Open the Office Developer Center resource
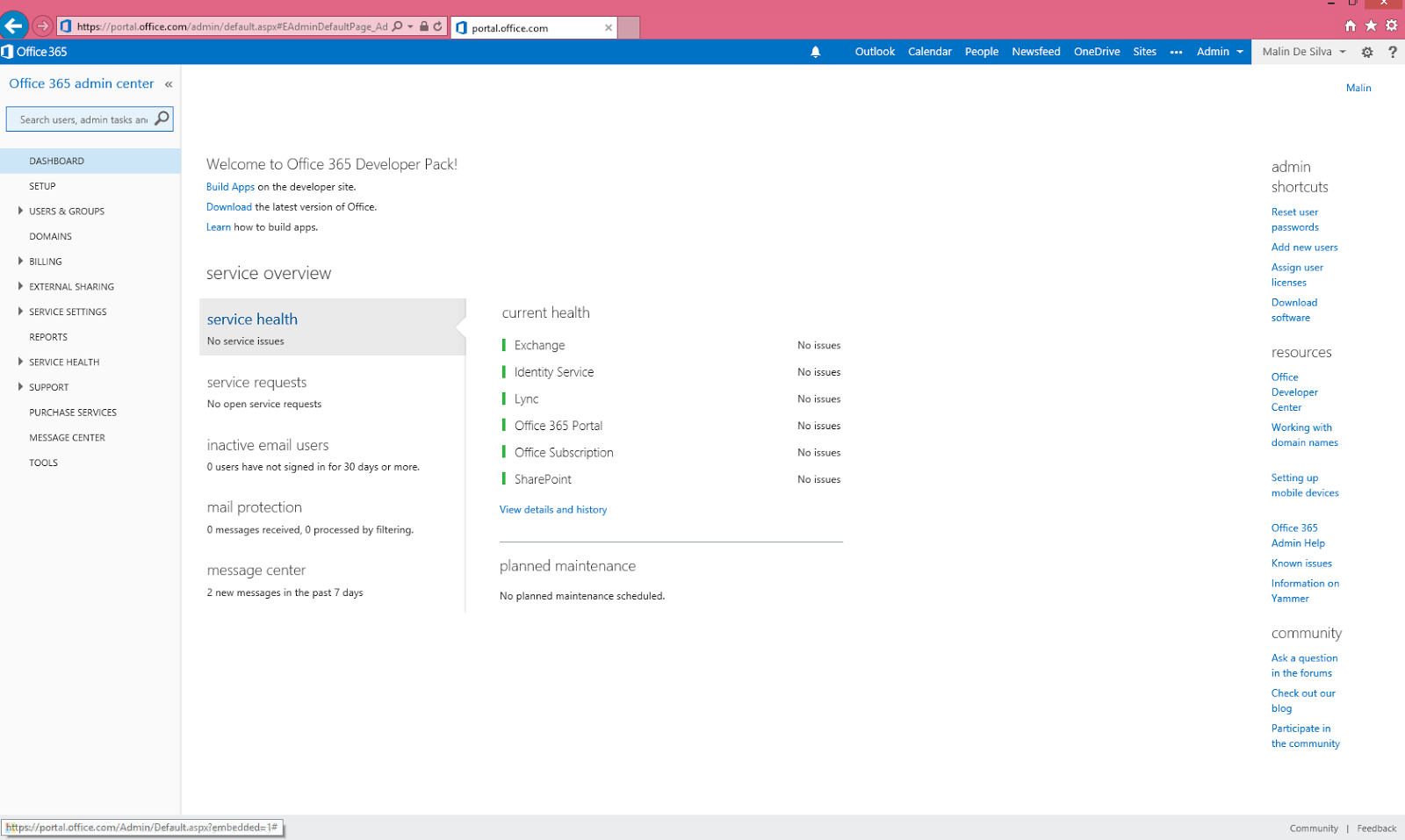The height and width of the screenshot is (840, 1405). pos(1295,392)
